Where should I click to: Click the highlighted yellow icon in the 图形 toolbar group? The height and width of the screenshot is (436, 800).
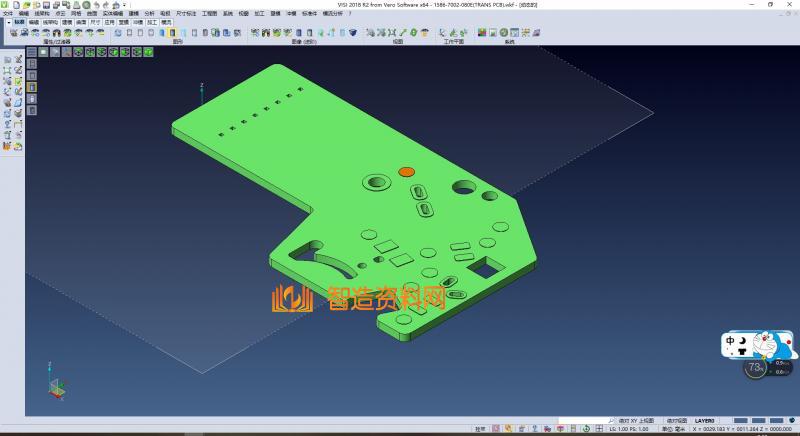[173, 33]
